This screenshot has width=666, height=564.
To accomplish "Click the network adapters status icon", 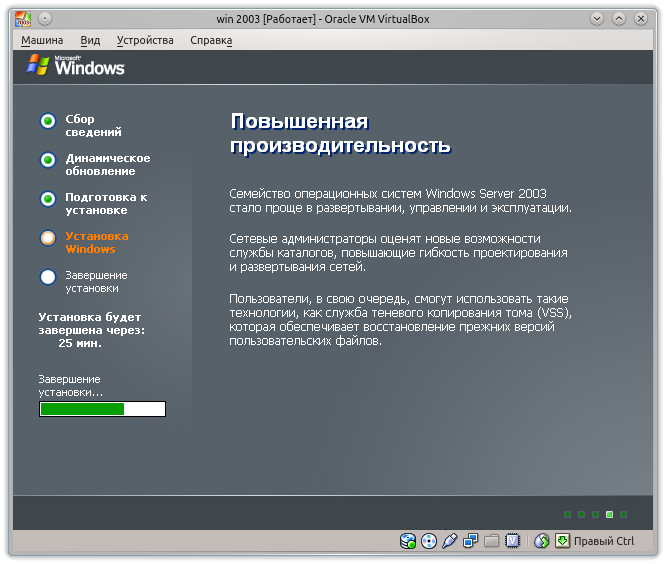I will point(471,541).
